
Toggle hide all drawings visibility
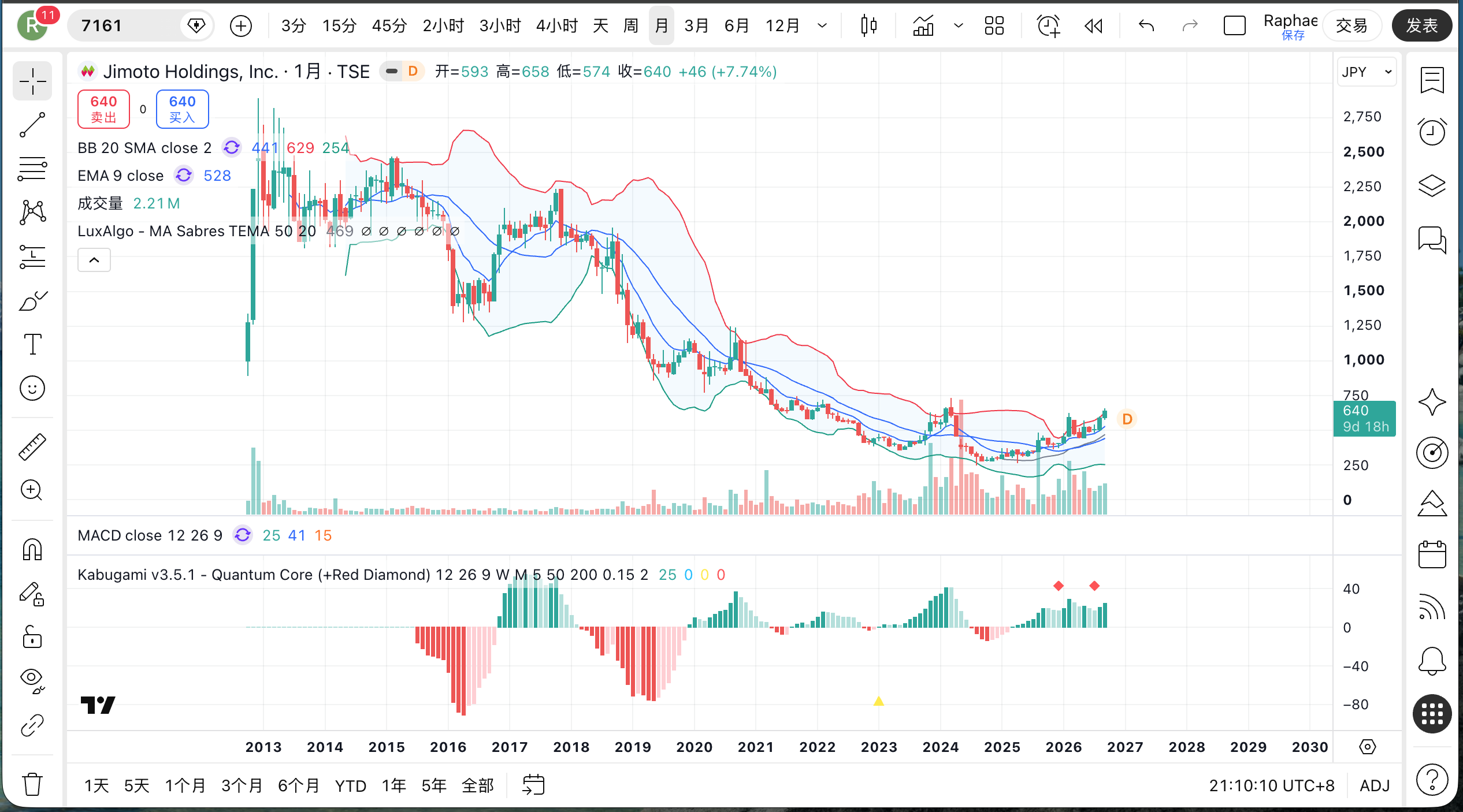[32, 681]
